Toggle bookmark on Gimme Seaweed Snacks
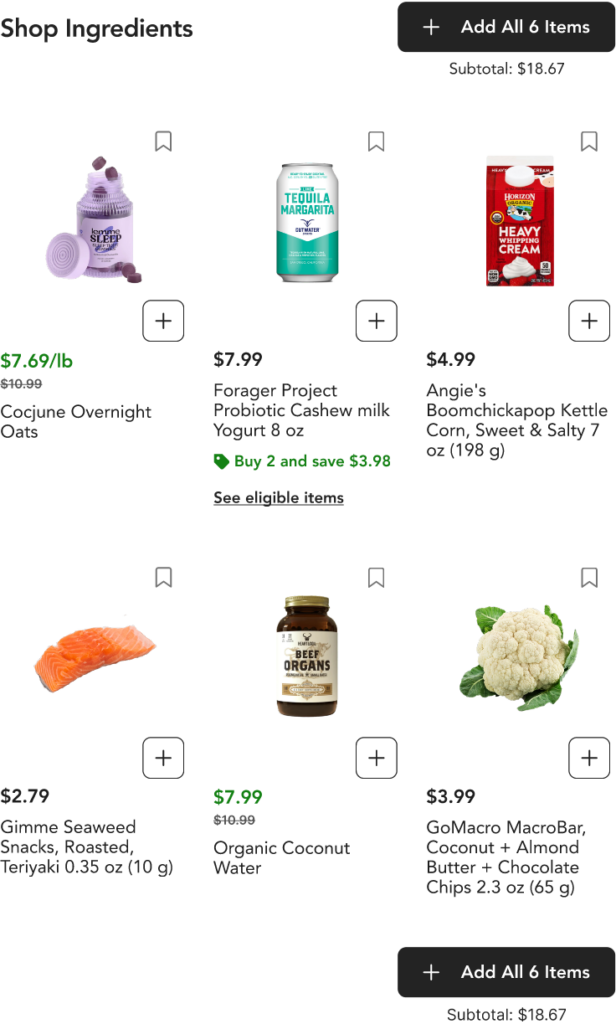 [x=163, y=577]
